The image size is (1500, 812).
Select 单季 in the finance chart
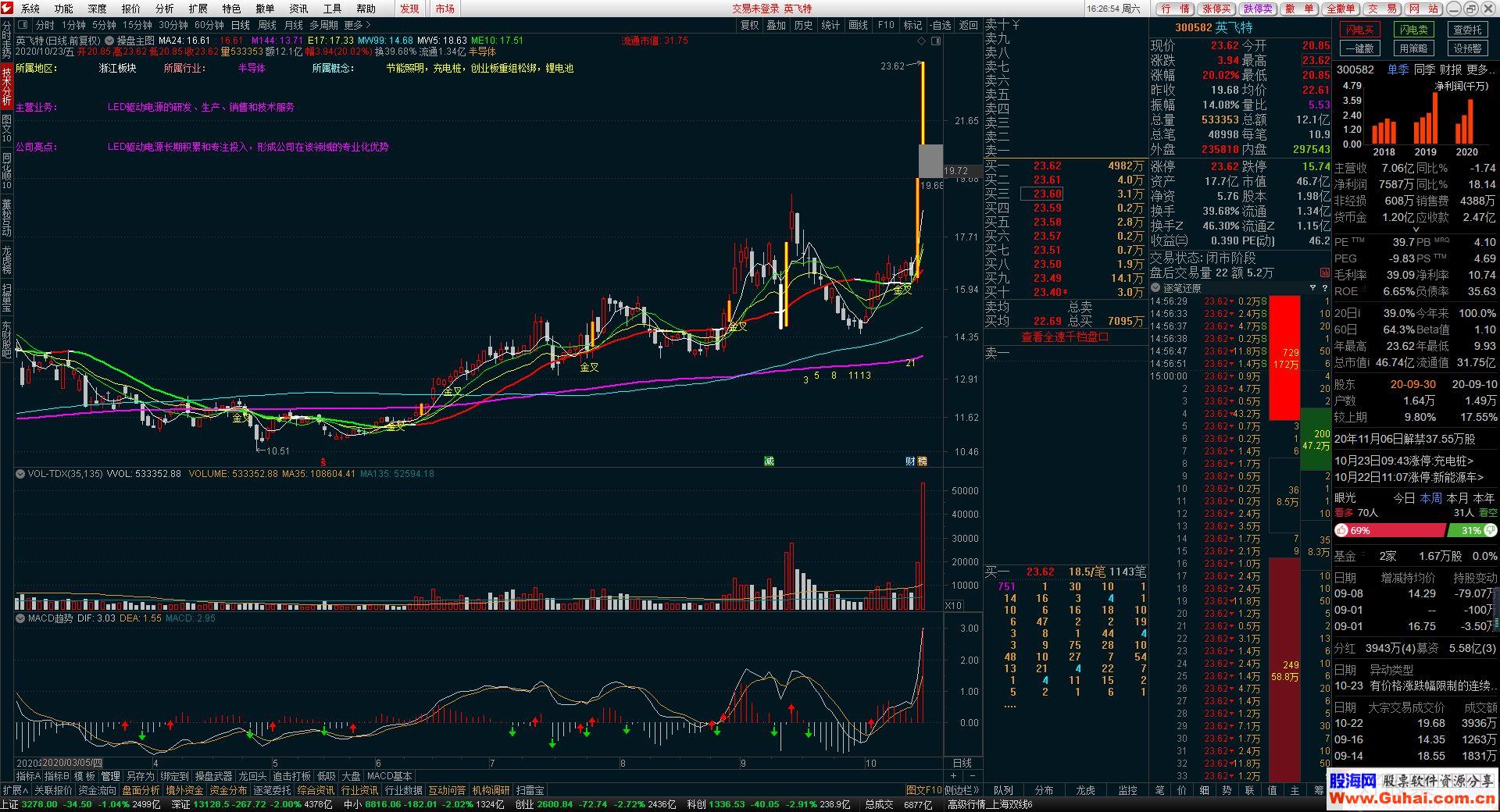pyautogui.click(x=1398, y=70)
